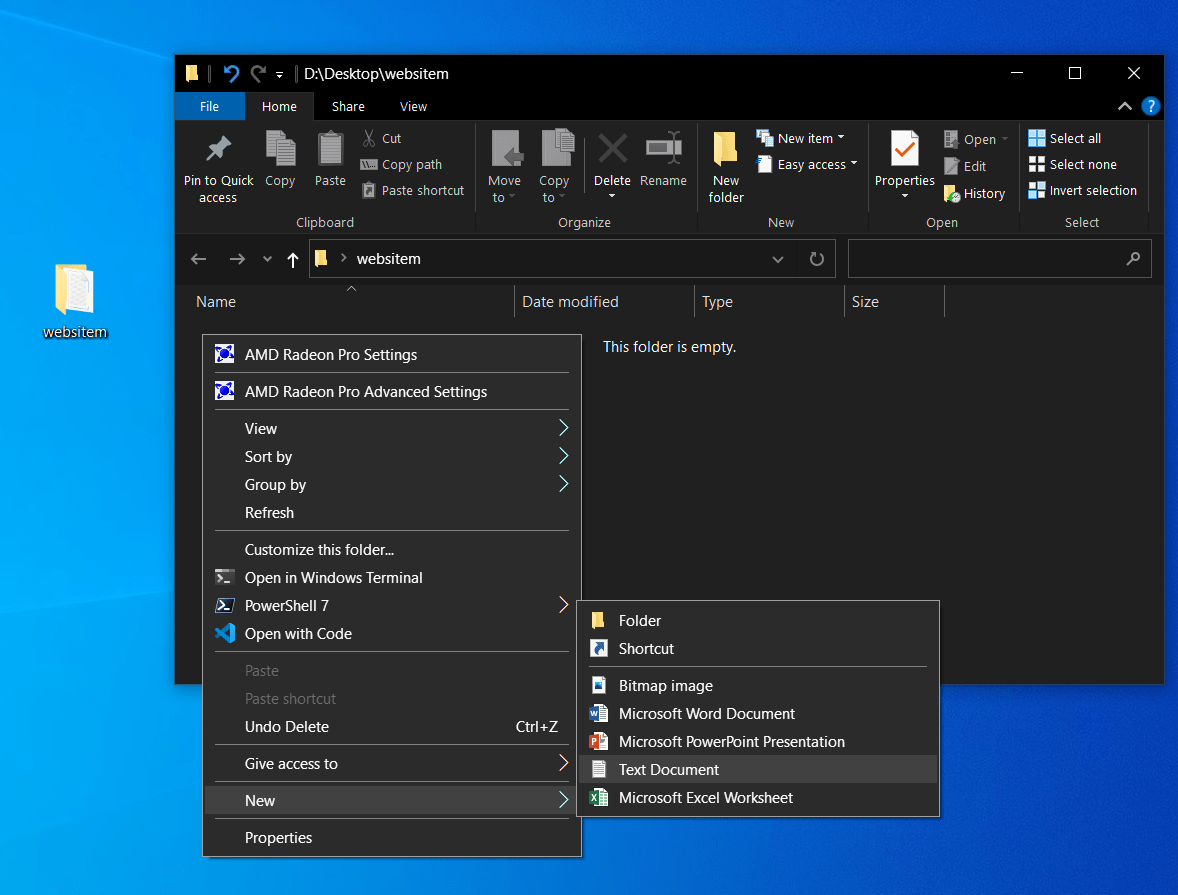Click Open in the ribbon's Open group
The height and width of the screenshot is (895, 1178).
click(975, 139)
